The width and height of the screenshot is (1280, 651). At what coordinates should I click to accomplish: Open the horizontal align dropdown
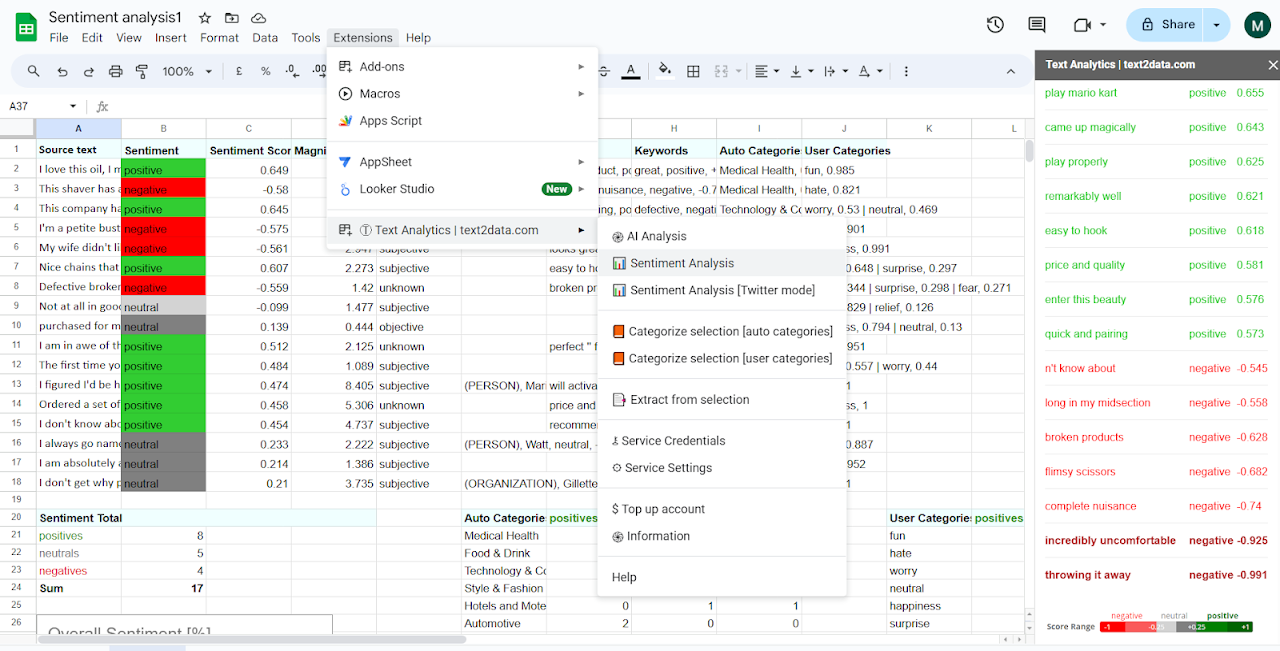(766, 71)
